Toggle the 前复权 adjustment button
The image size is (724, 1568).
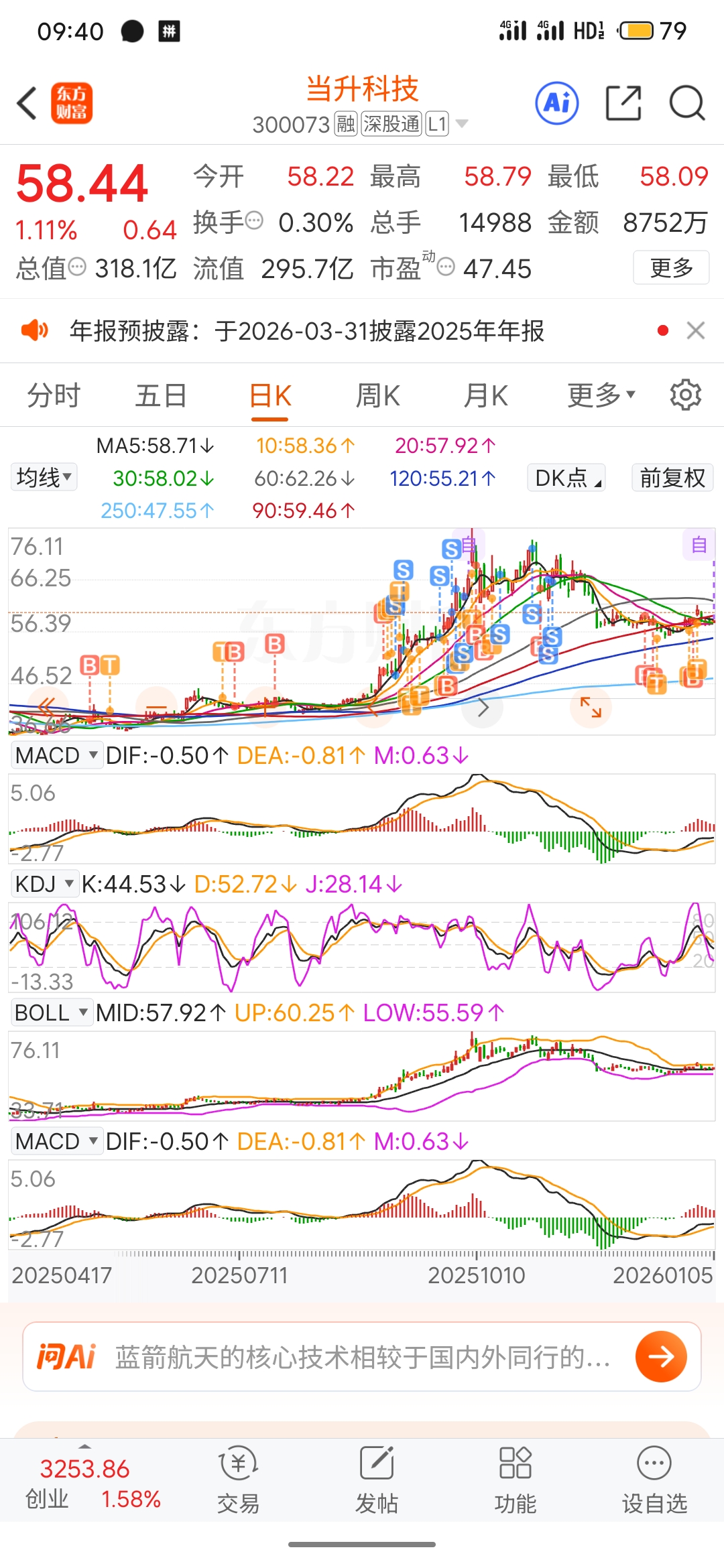[672, 478]
